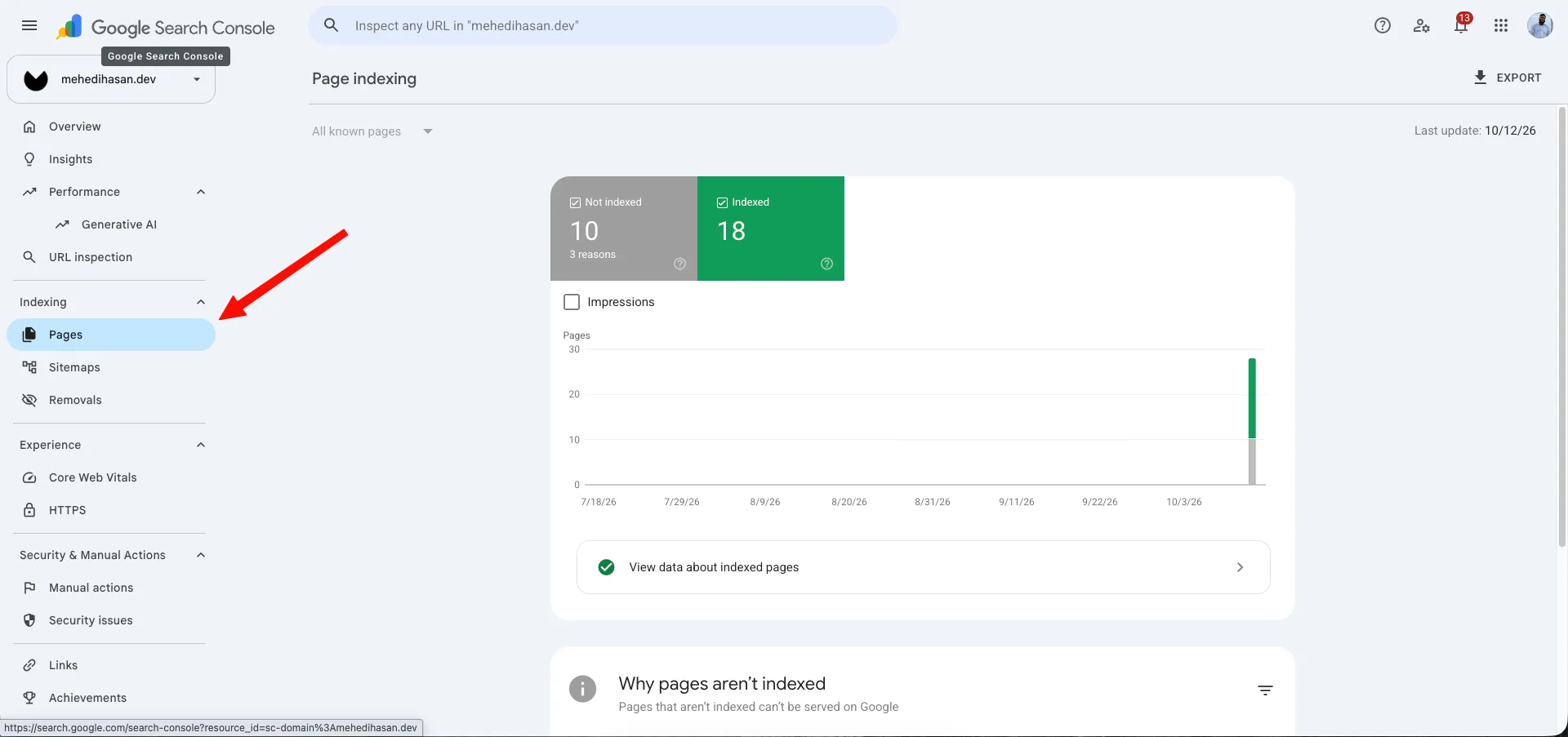Screen dimensions: 1568x737
Task: Collapse the Experience section
Action: (x=201, y=445)
